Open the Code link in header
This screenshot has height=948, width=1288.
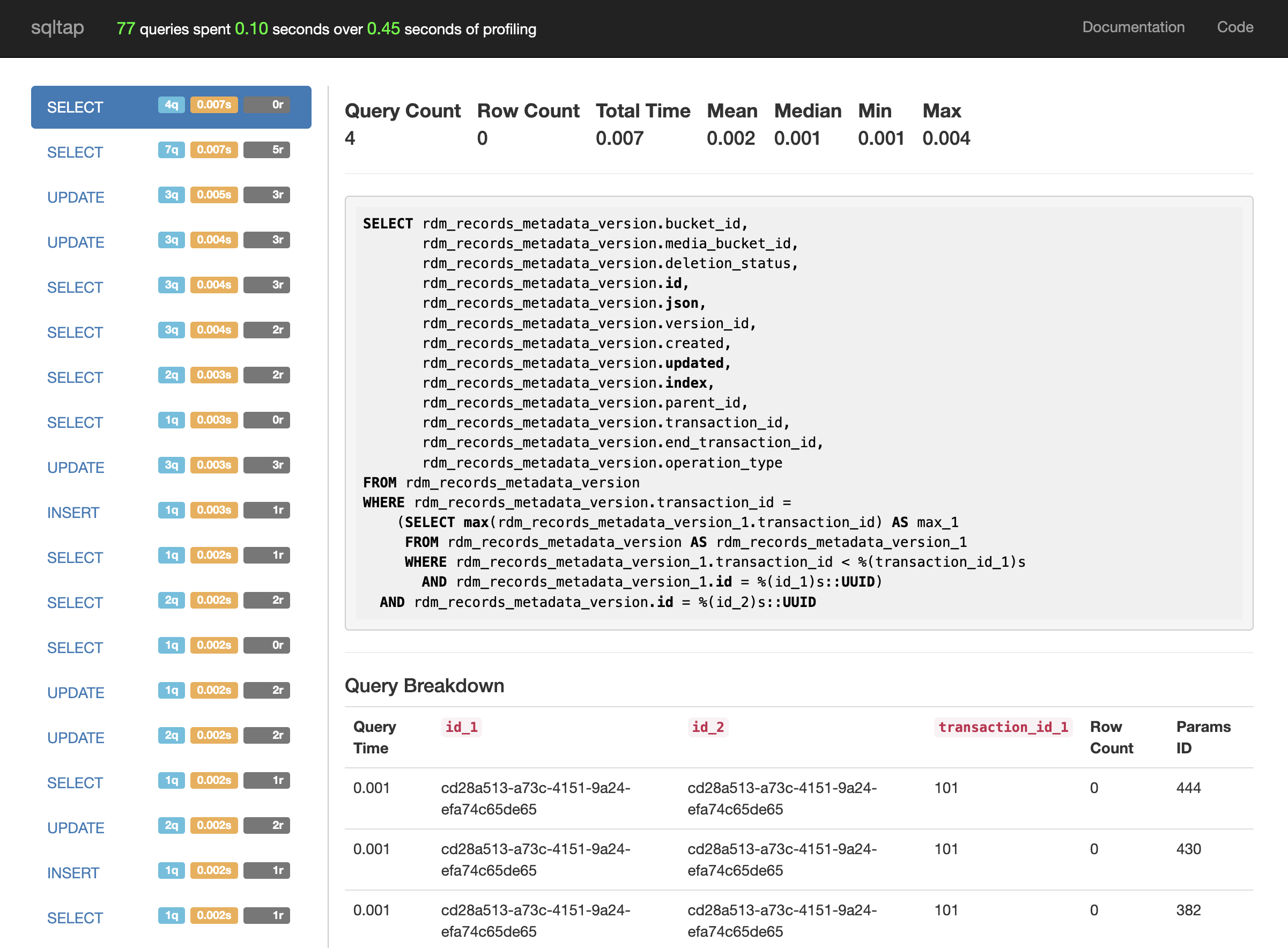pos(1234,27)
